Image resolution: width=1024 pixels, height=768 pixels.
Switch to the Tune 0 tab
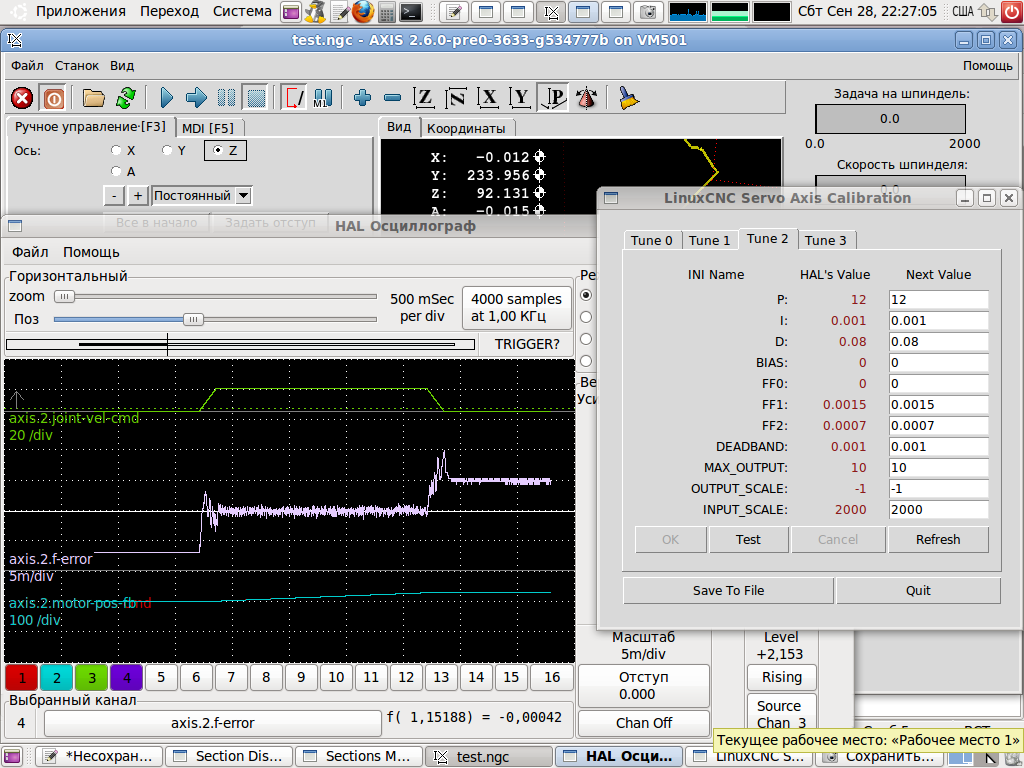click(x=652, y=240)
